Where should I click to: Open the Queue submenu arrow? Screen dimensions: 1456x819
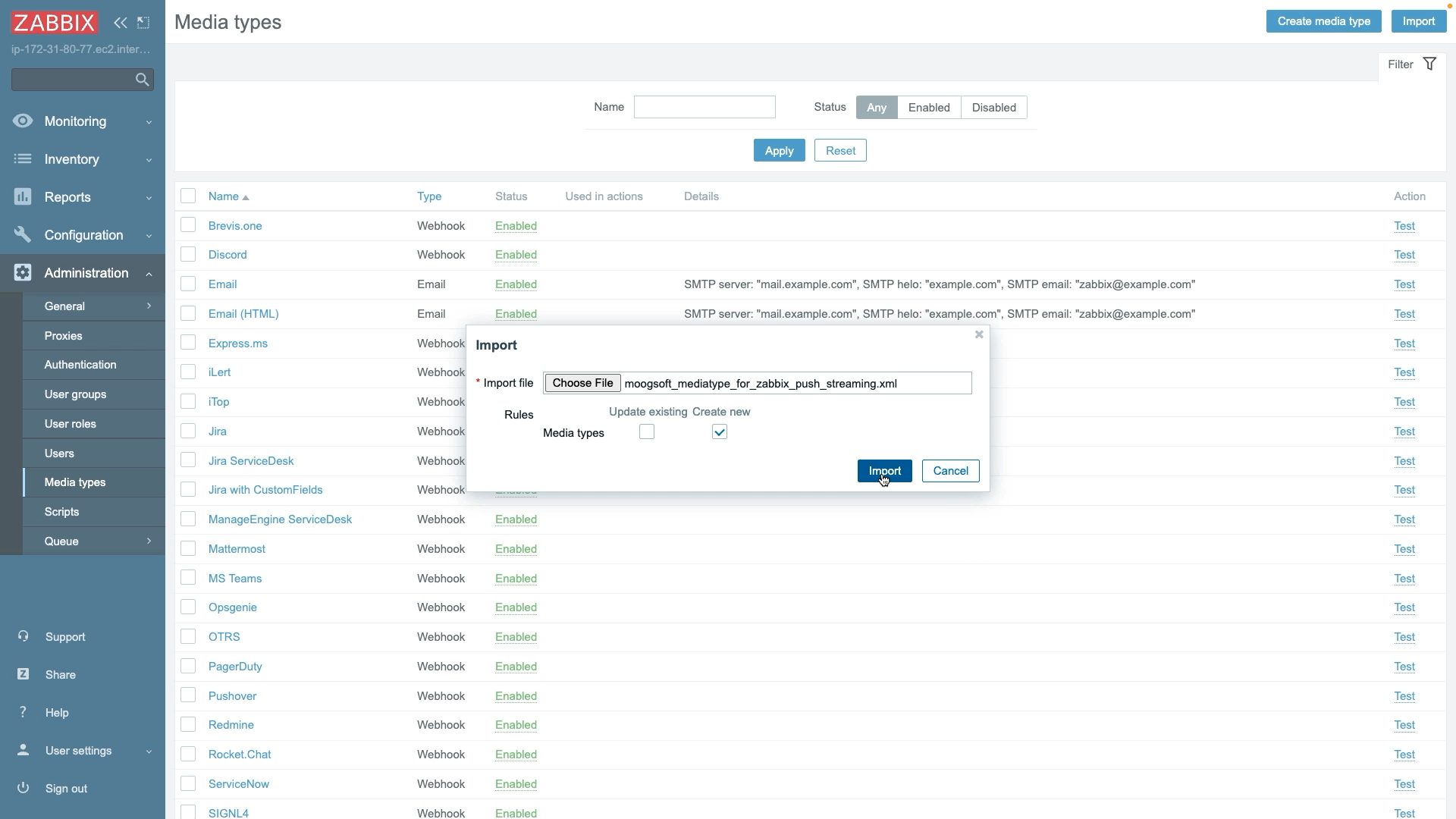pyautogui.click(x=149, y=541)
